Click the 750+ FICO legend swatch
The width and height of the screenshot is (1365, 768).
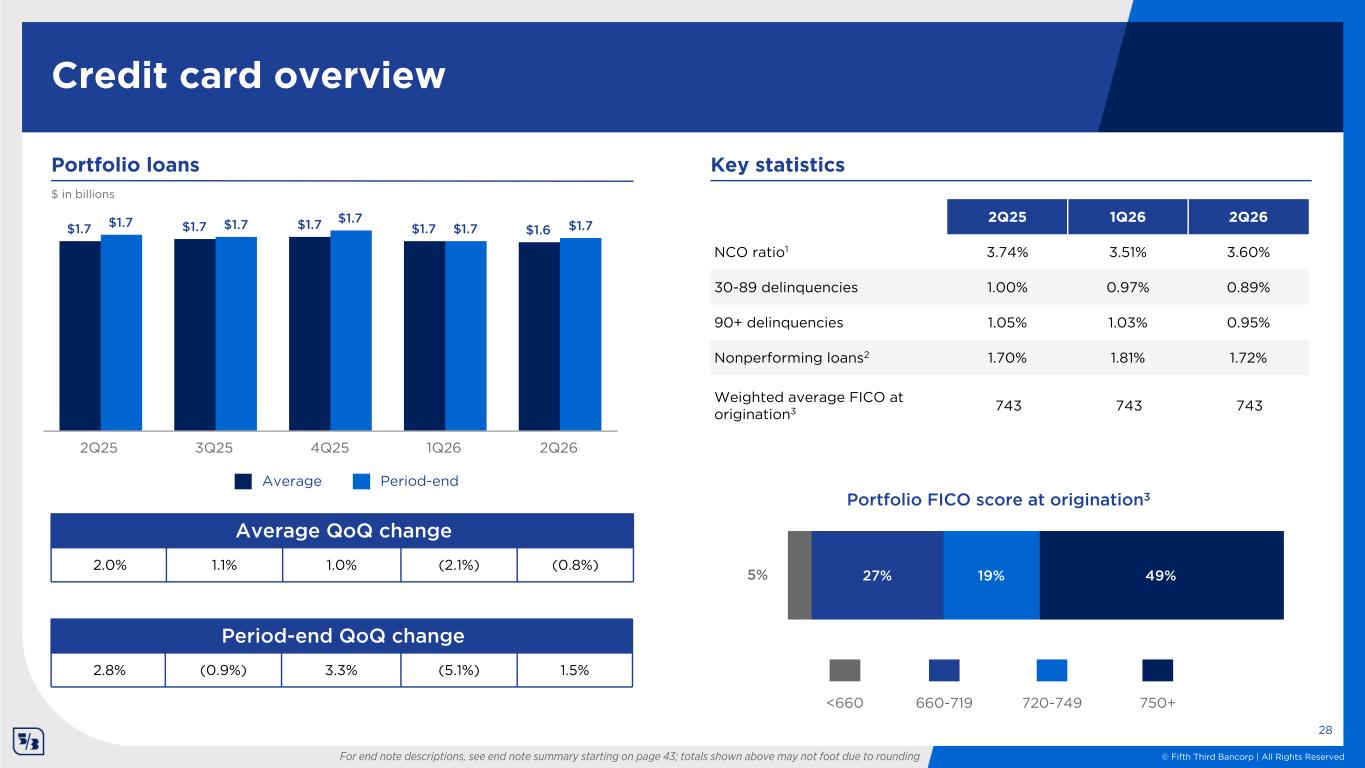click(x=1158, y=670)
